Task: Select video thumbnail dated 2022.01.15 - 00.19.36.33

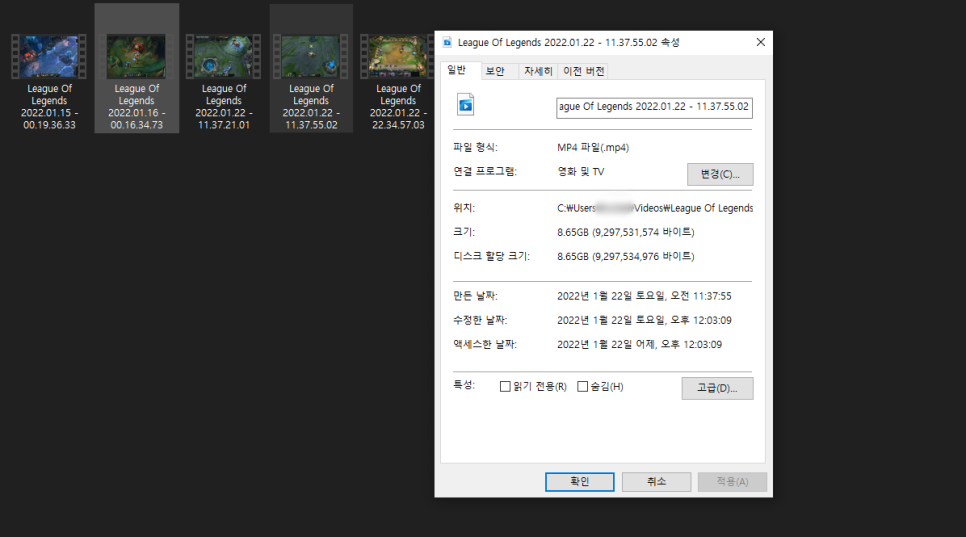Action: (49, 57)
